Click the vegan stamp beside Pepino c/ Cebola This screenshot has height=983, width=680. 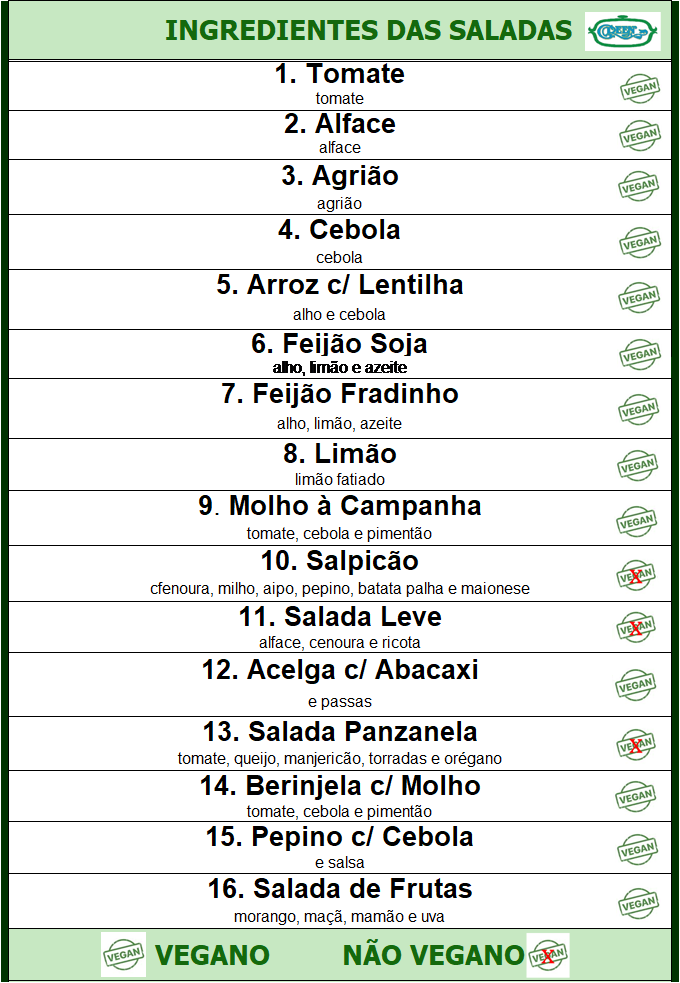coord(637,849)
